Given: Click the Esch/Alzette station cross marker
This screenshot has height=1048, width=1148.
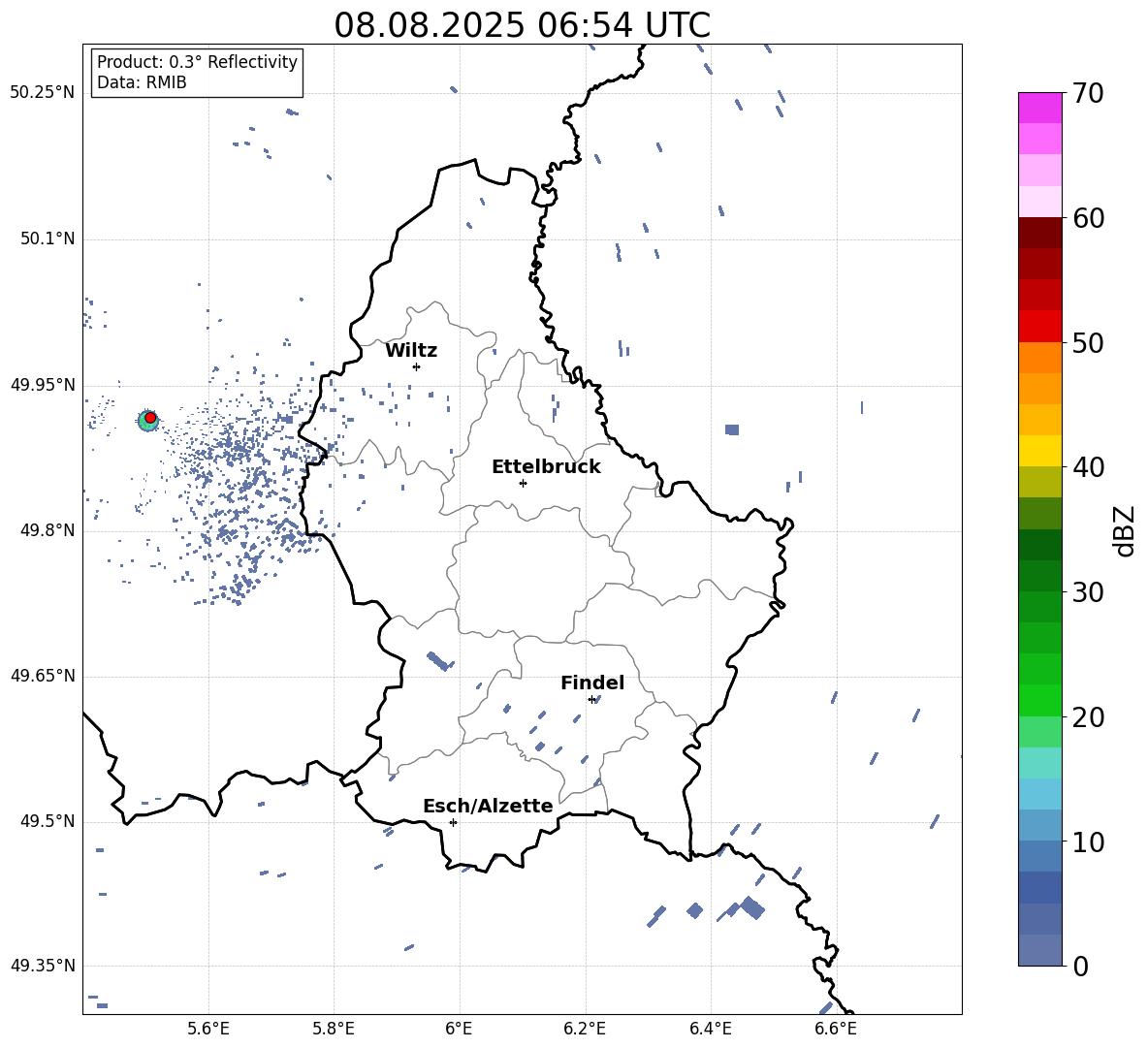Looking at the screenshot, I should [453, 822].
